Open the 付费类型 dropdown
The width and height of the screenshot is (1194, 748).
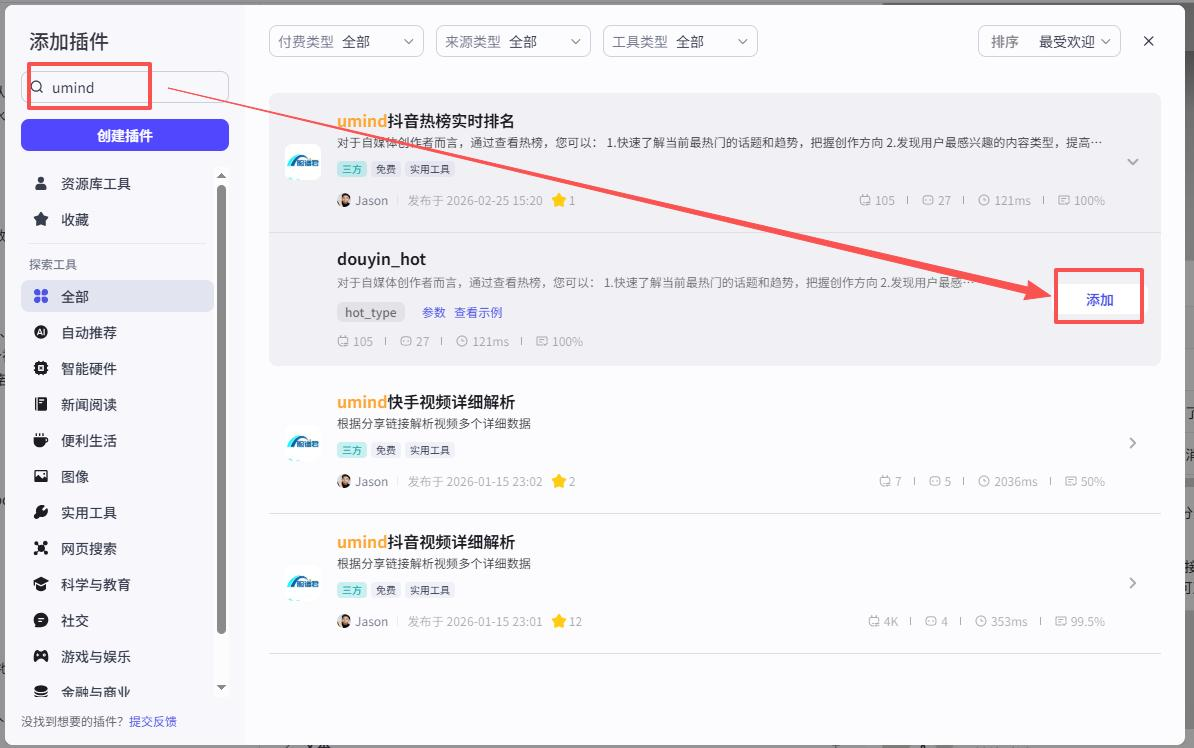346,41
